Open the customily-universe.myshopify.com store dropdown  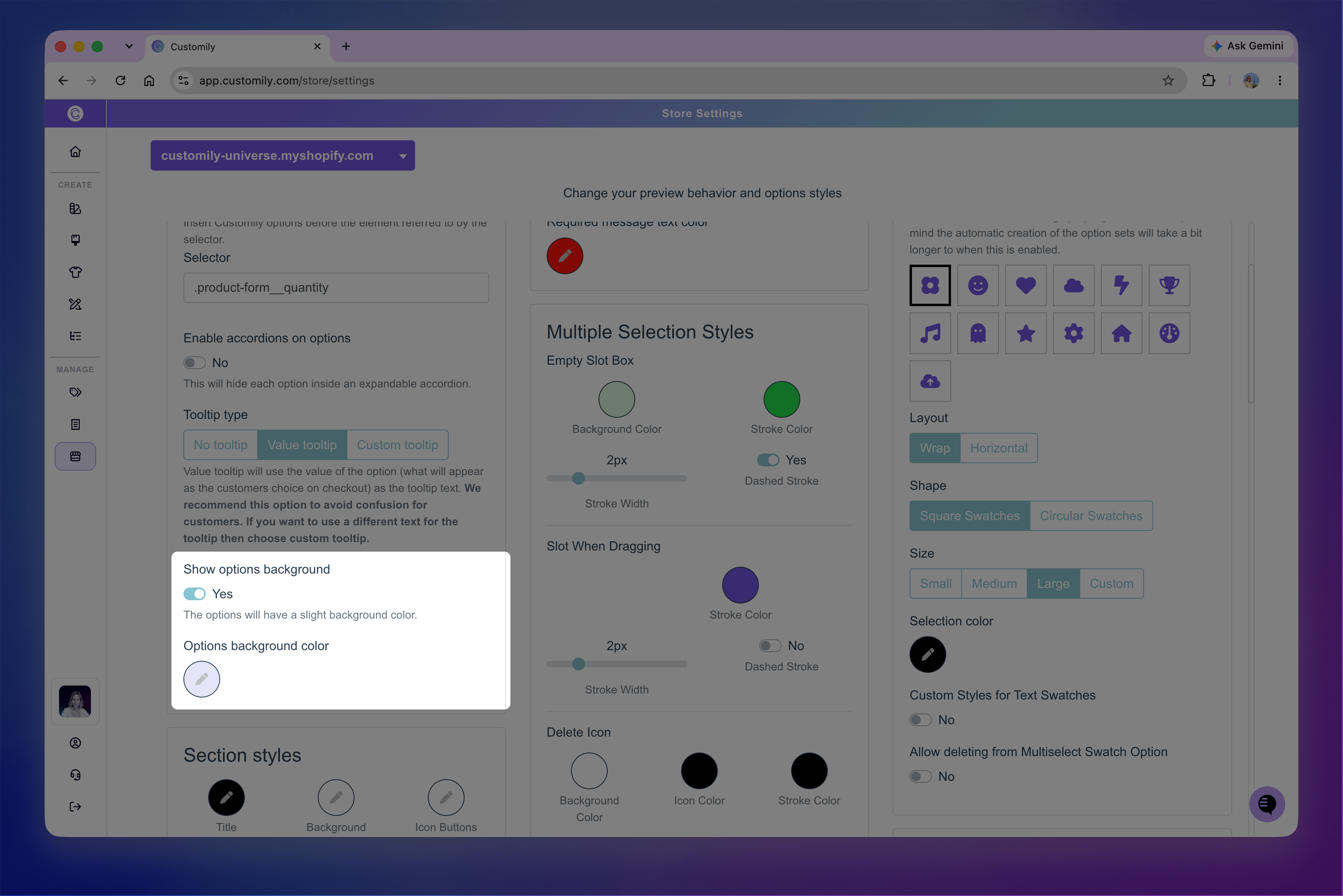click(282, 155)
